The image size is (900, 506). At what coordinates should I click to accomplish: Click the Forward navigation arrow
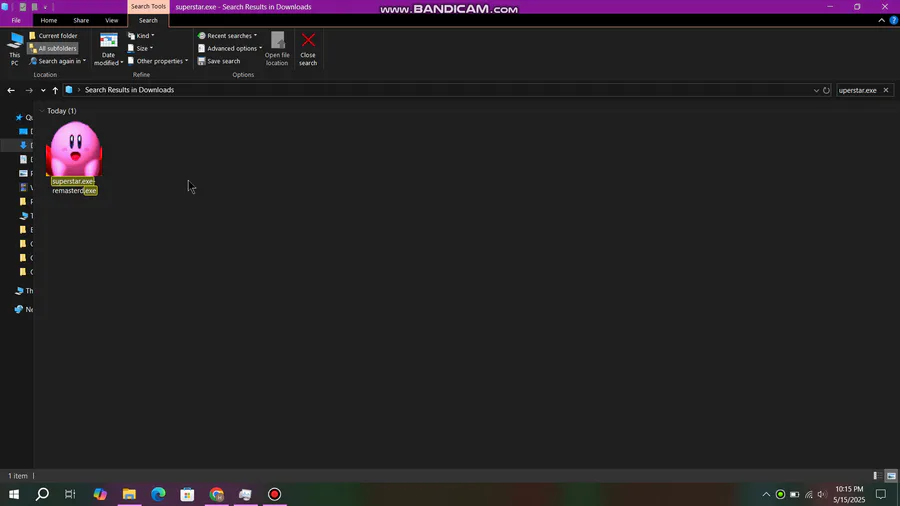(29, 90)
